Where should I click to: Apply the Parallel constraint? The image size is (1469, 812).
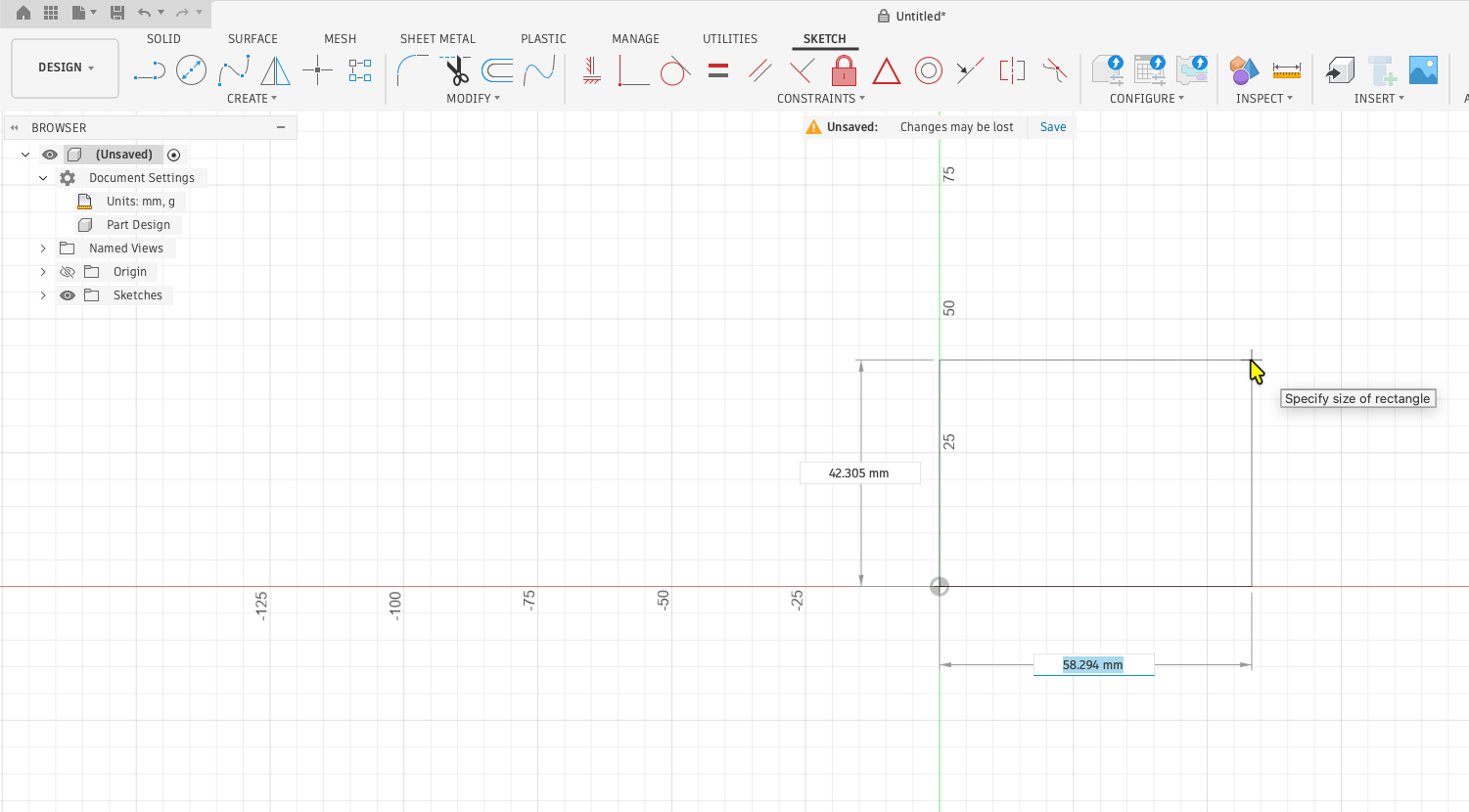(759, 70)
